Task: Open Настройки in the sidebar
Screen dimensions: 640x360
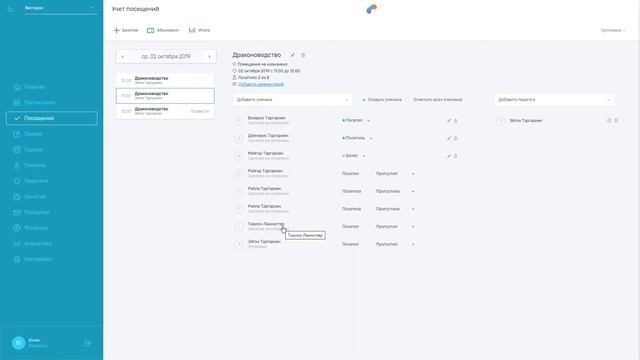Action: coord(33,259)
